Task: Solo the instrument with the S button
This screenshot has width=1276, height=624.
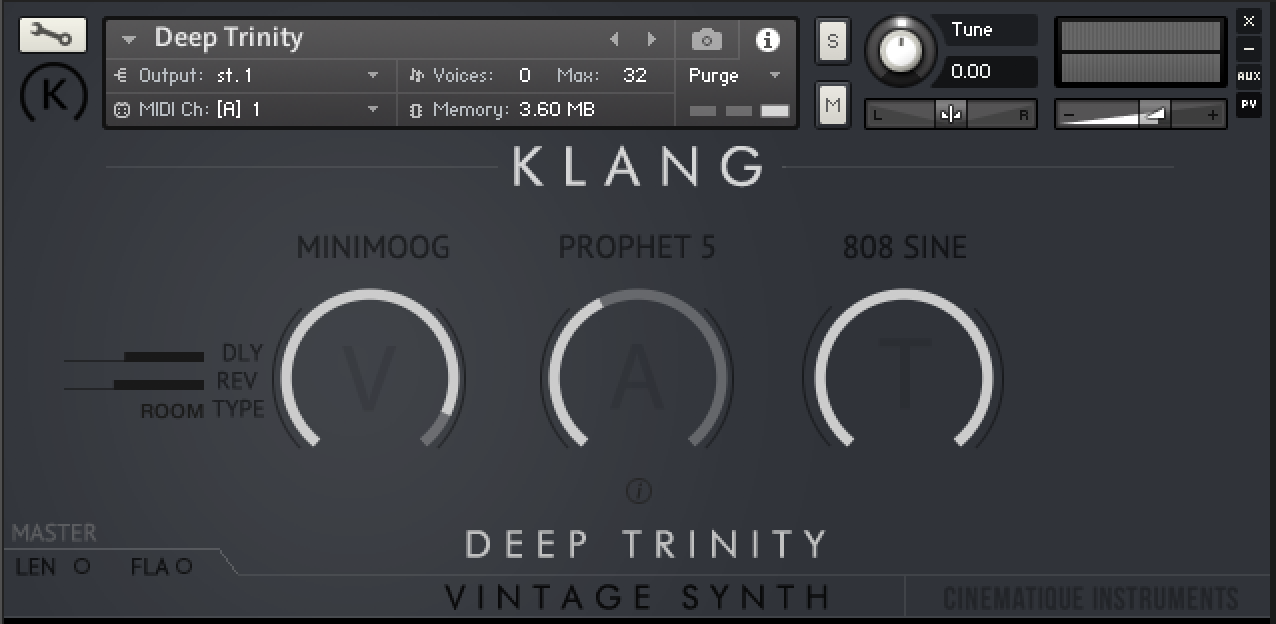Action: (x=832, y=42)
